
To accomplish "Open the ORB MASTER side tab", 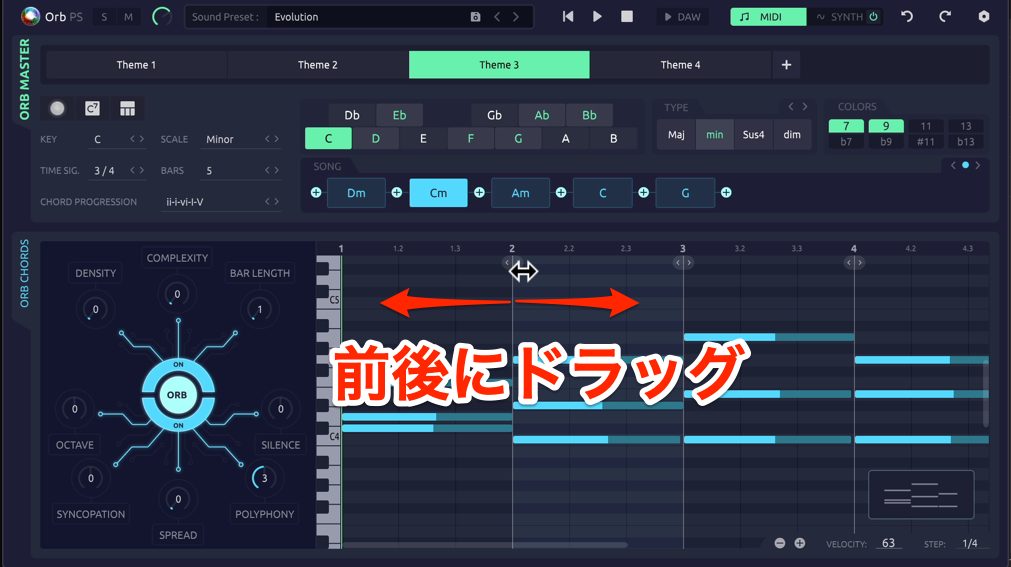I will click(25, 79).
